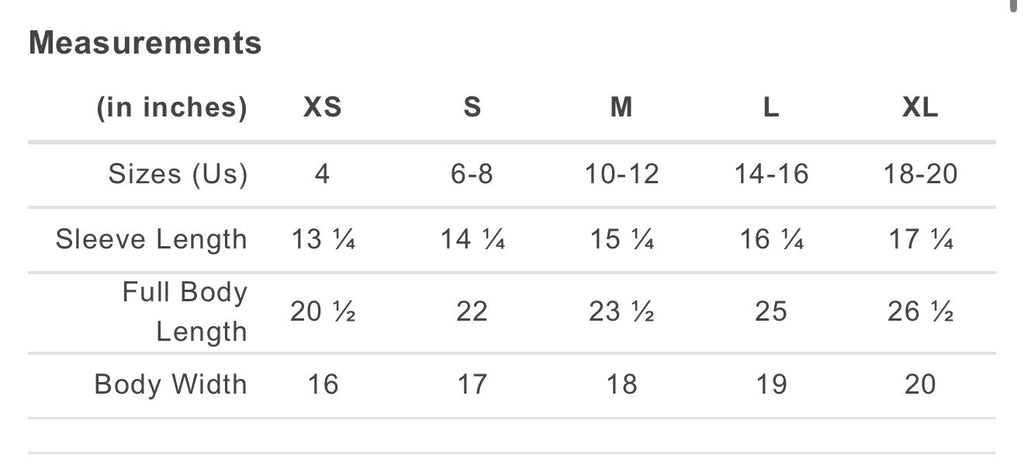The width and height of the screenshot is (1024, 469).
Task: Click body width 17 for S
Action: (472, 384)
